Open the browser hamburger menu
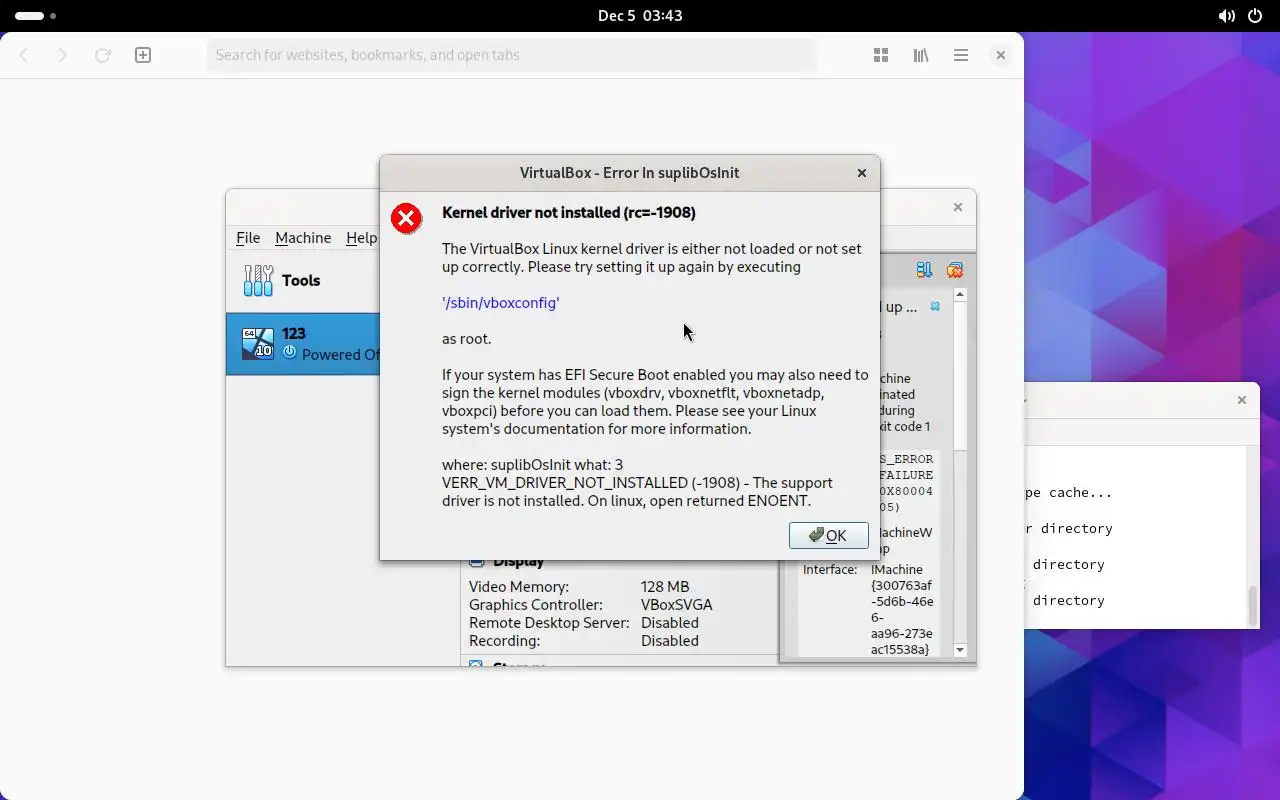 coord(961,55)
